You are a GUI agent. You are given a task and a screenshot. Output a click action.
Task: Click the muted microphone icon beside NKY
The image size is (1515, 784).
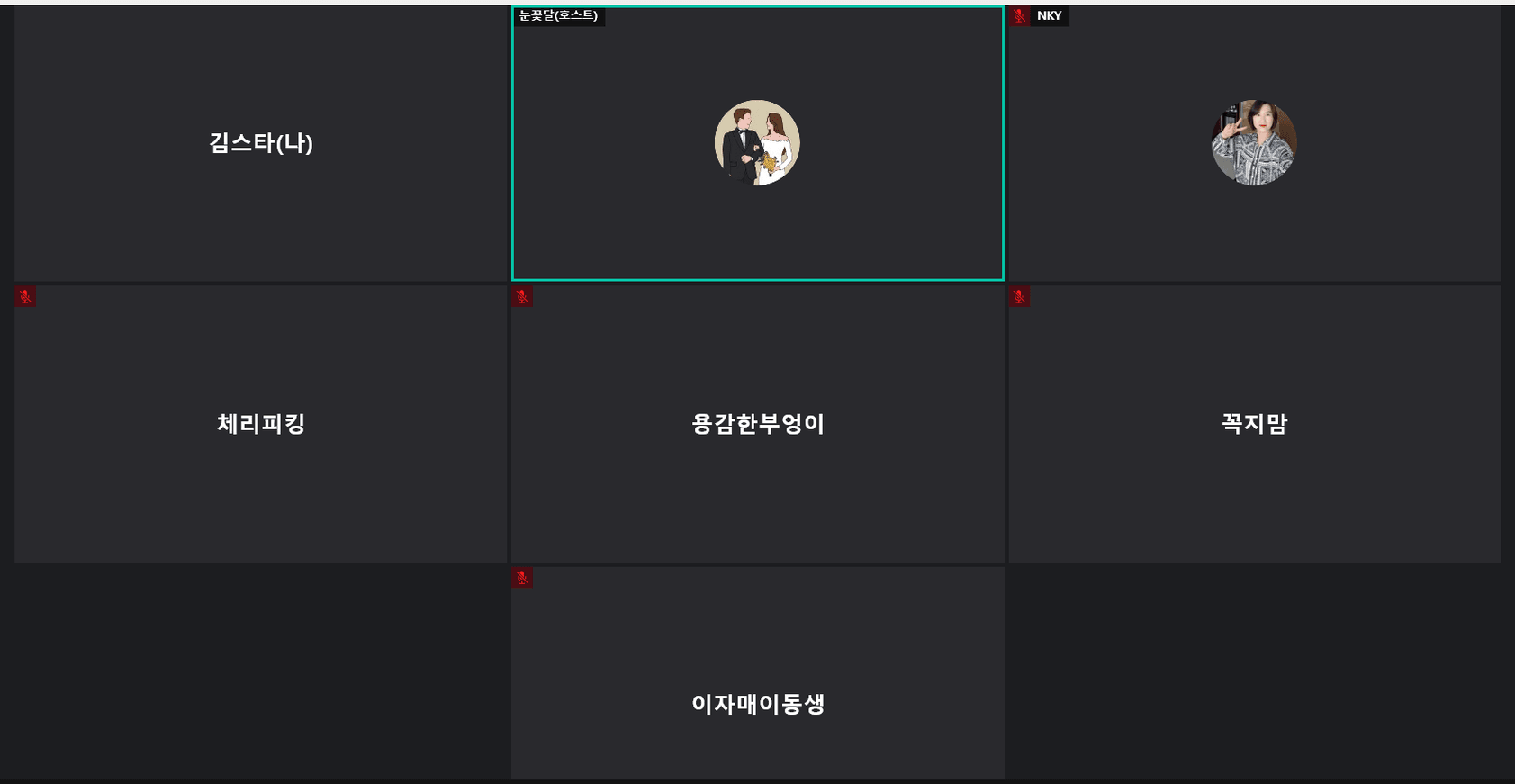tap(1019, 15)
